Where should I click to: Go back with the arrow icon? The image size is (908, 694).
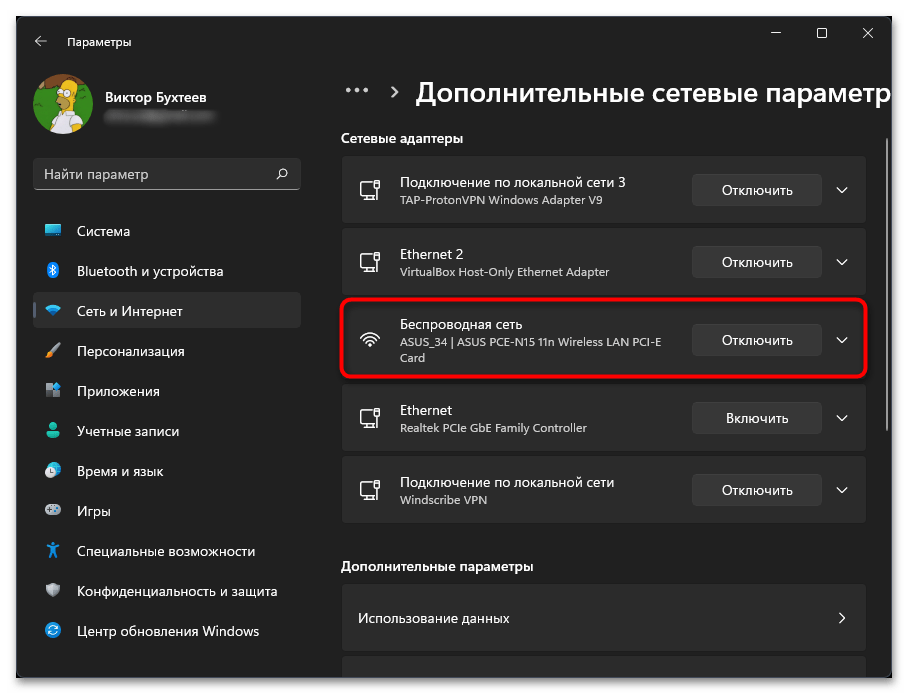point(41,42)
